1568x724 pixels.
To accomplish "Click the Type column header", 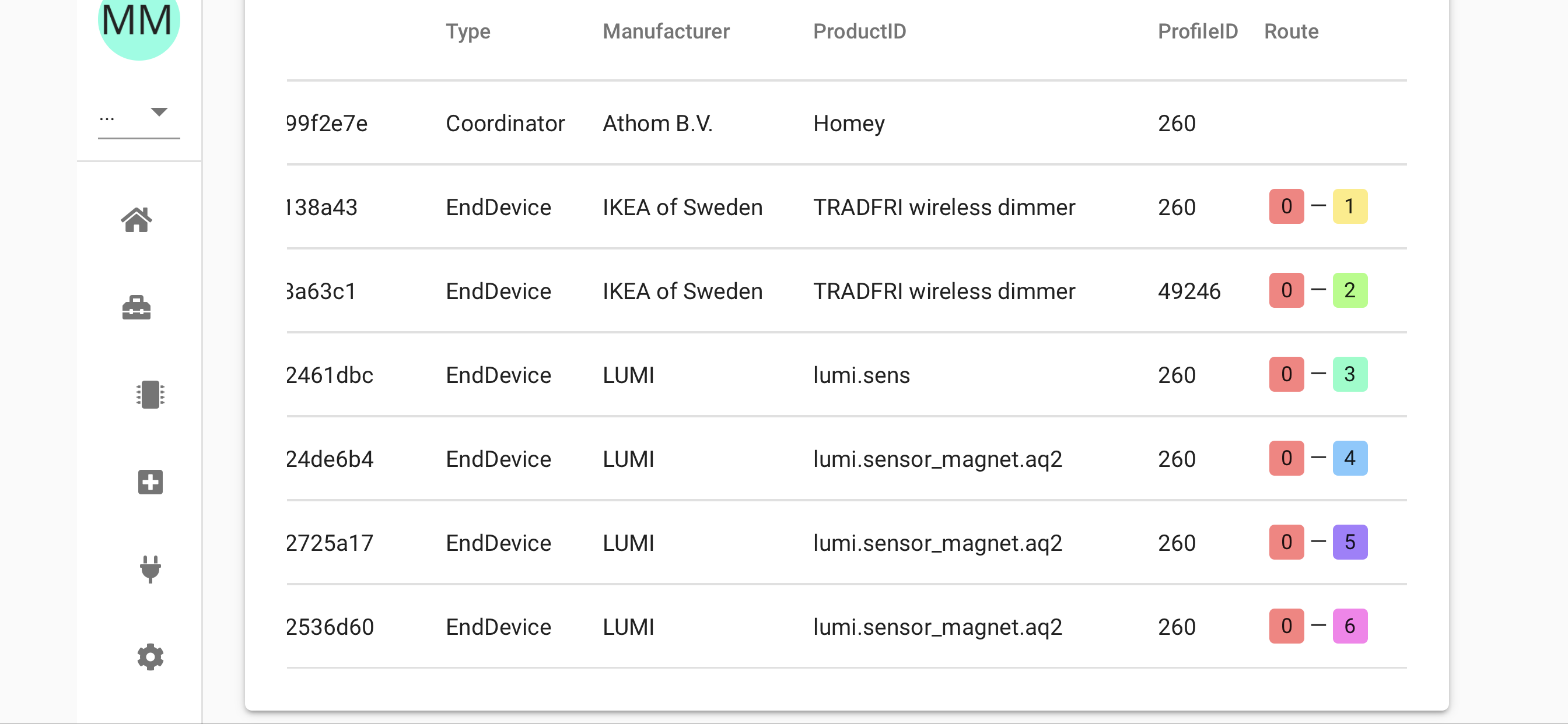I will [x=467, y=31].
